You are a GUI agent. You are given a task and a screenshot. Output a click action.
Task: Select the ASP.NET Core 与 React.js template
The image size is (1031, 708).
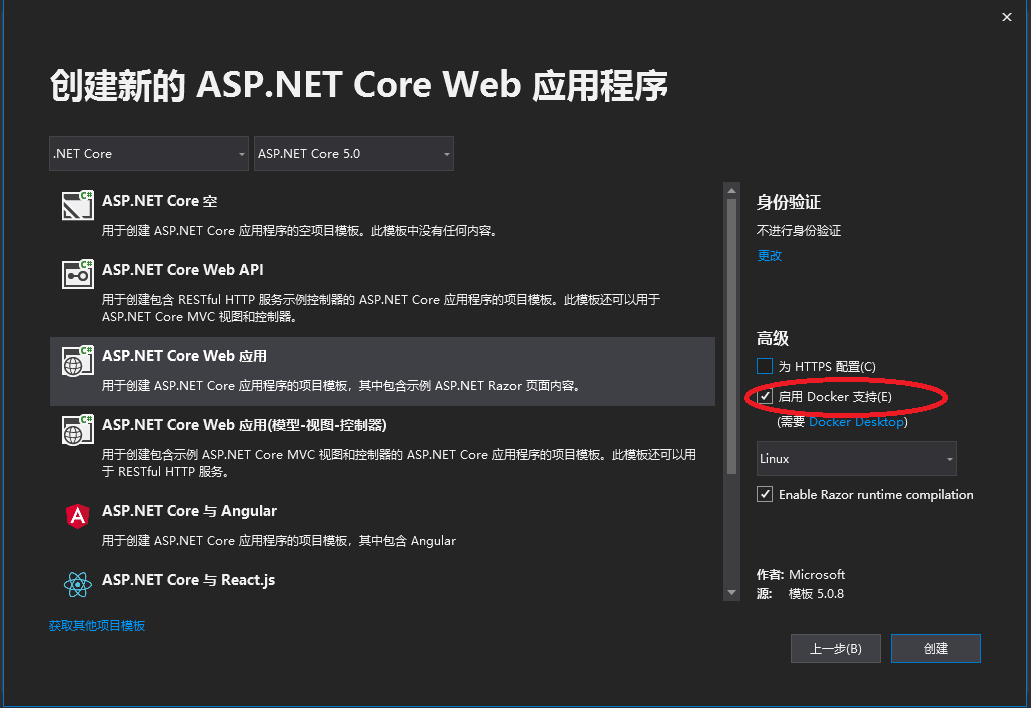(x=382, y=581)
